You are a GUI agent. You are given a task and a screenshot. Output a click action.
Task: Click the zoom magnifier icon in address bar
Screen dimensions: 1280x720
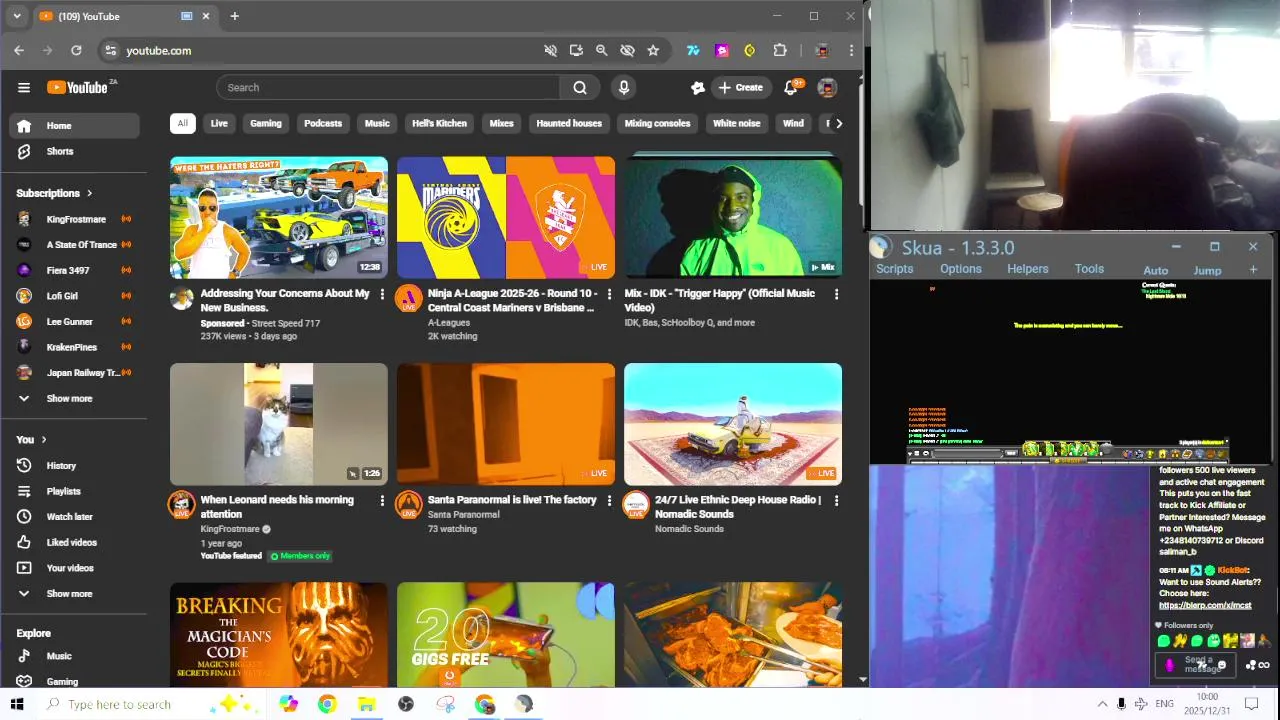601,50
